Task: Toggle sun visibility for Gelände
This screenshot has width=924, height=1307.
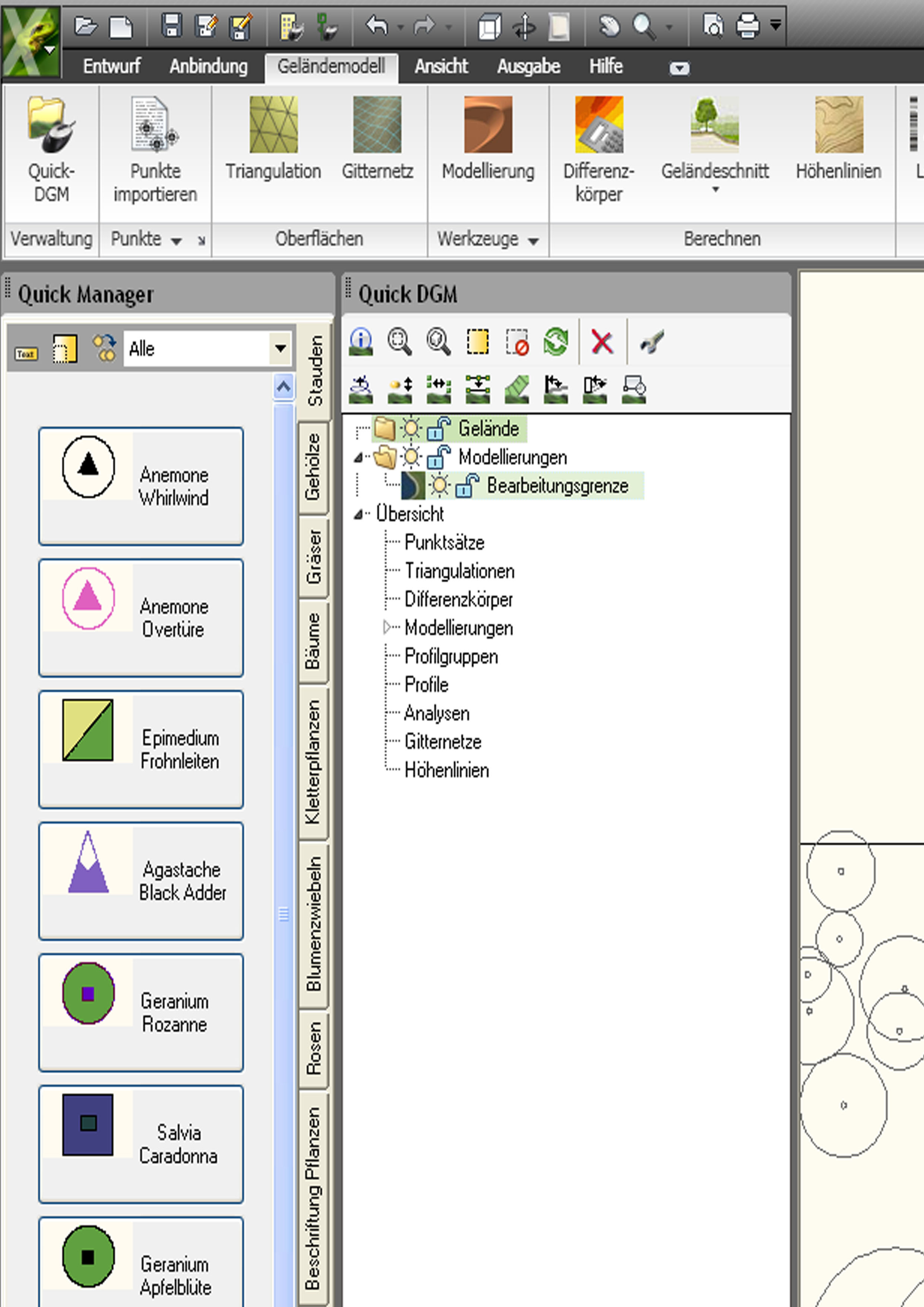Action: coord(411,427)
